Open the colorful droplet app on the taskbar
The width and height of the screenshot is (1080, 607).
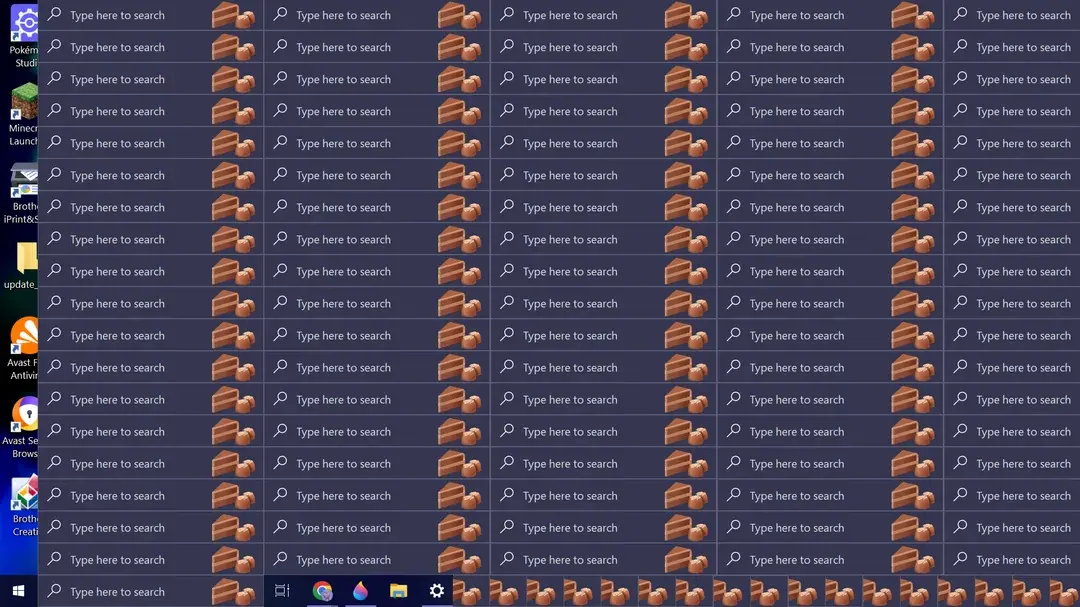(x=360, y=591)
